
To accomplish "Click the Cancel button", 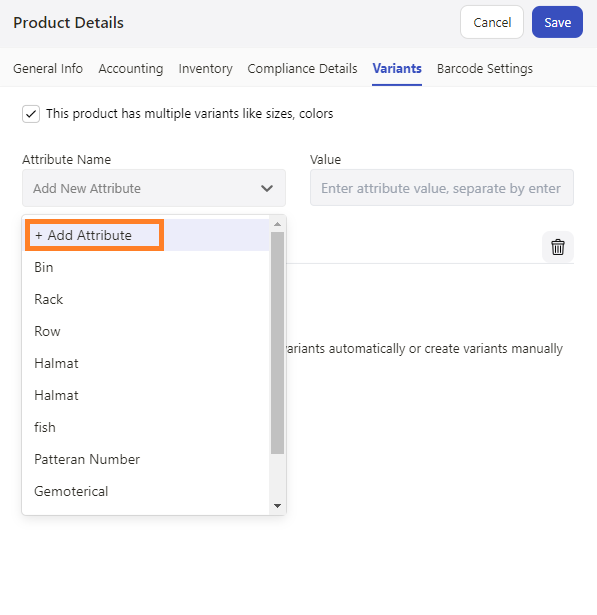I will pos(492,22).
